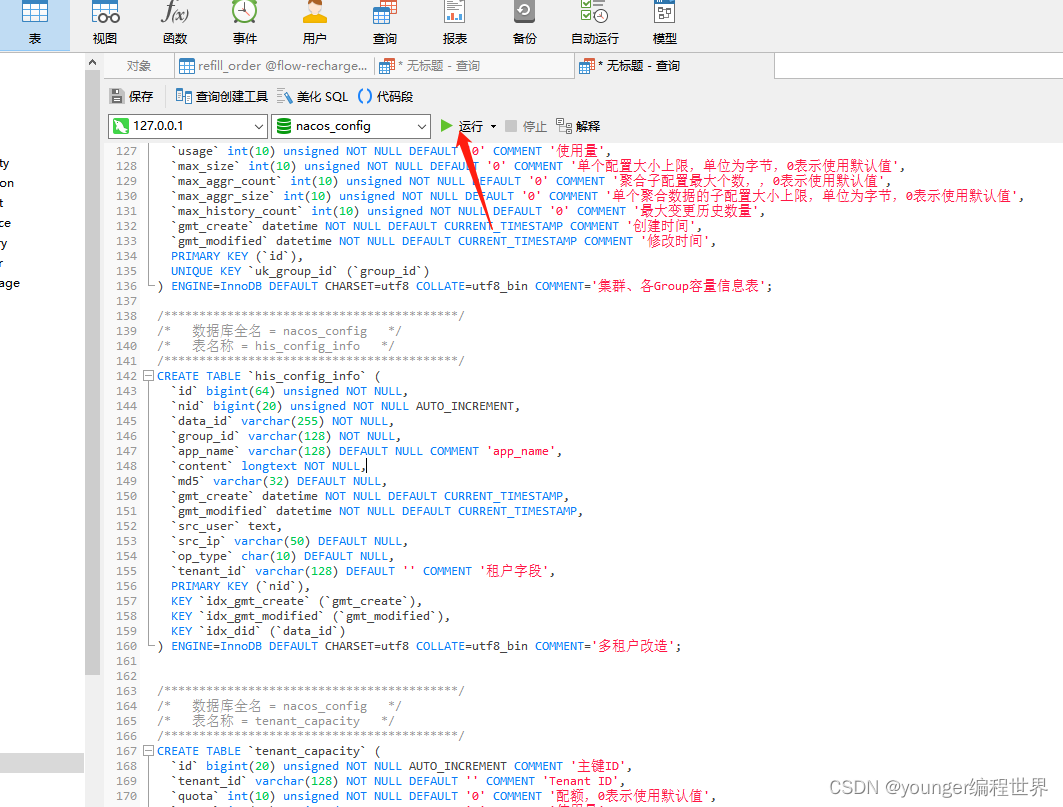Open the 备份 (Backup) toolbar icon
Screen dimensions: 1063x807
point(524,24)
